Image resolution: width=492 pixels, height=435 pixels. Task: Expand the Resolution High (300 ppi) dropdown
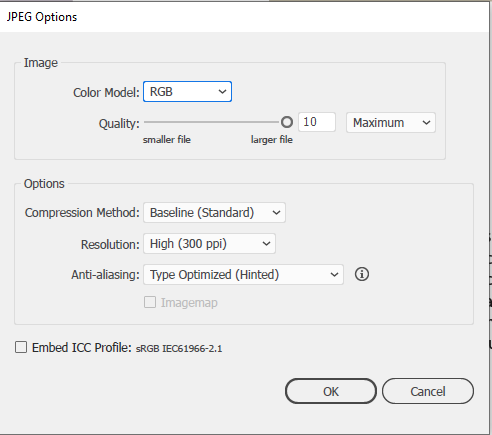(x=209, y=244)
